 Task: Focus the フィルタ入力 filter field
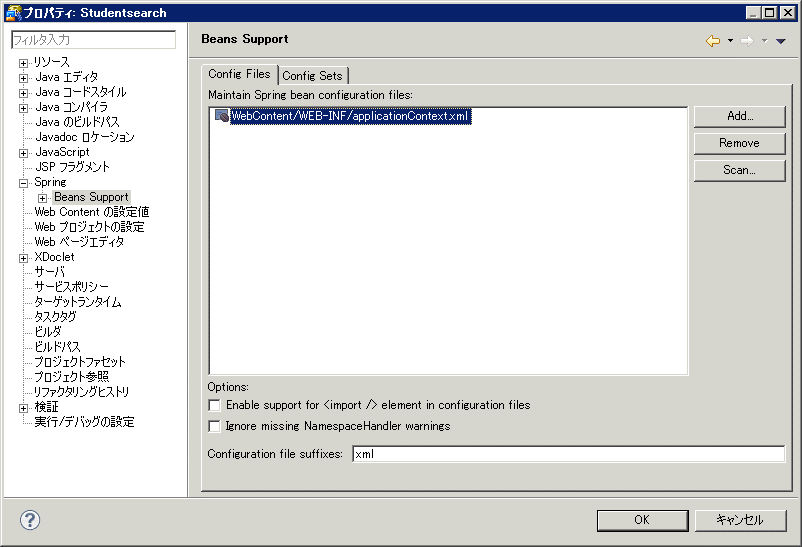click(94, 40)
